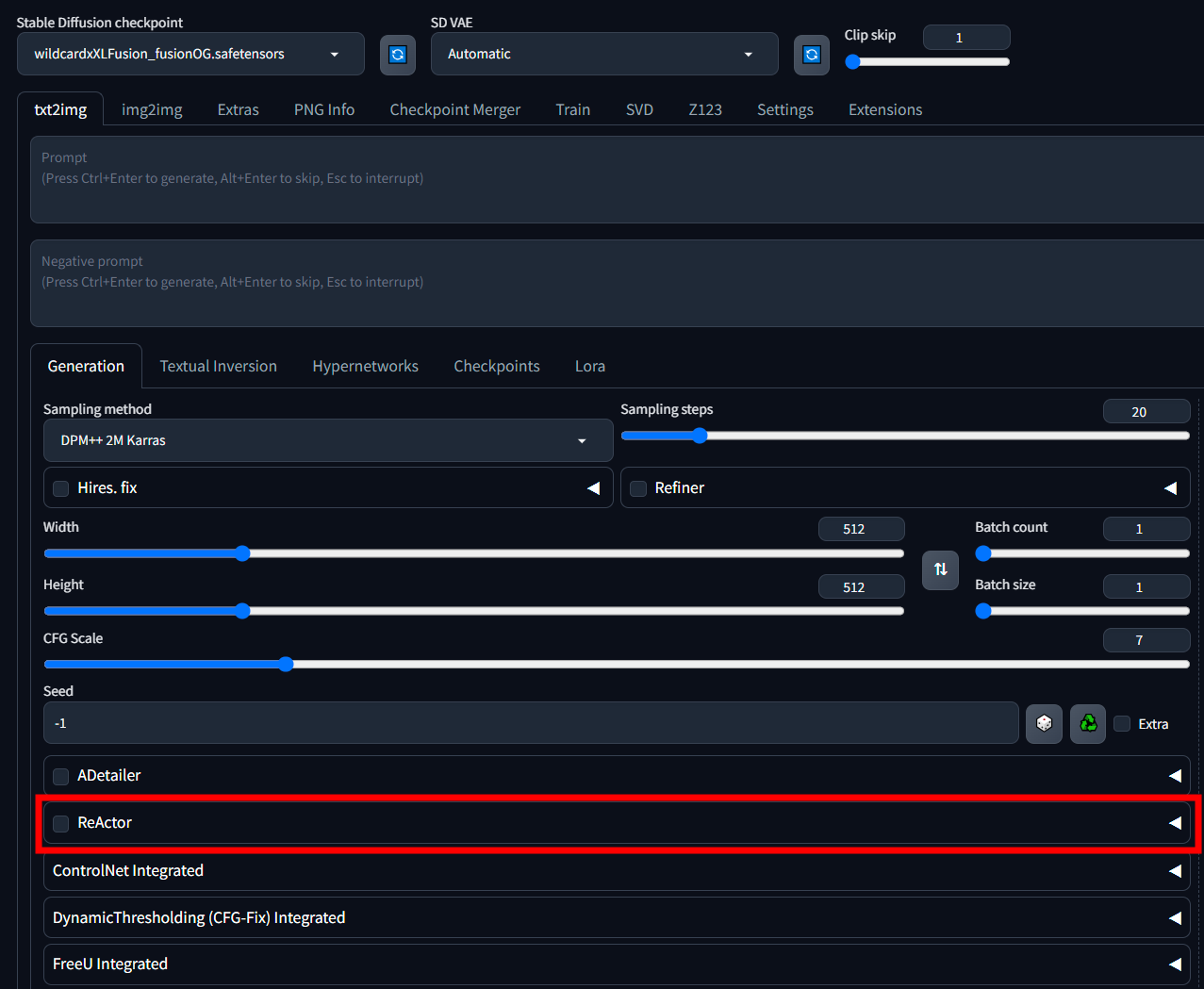The image size is (1204, 989).
Task: Click the SD VAE refresh icon
Action: (x=811, y=55)
